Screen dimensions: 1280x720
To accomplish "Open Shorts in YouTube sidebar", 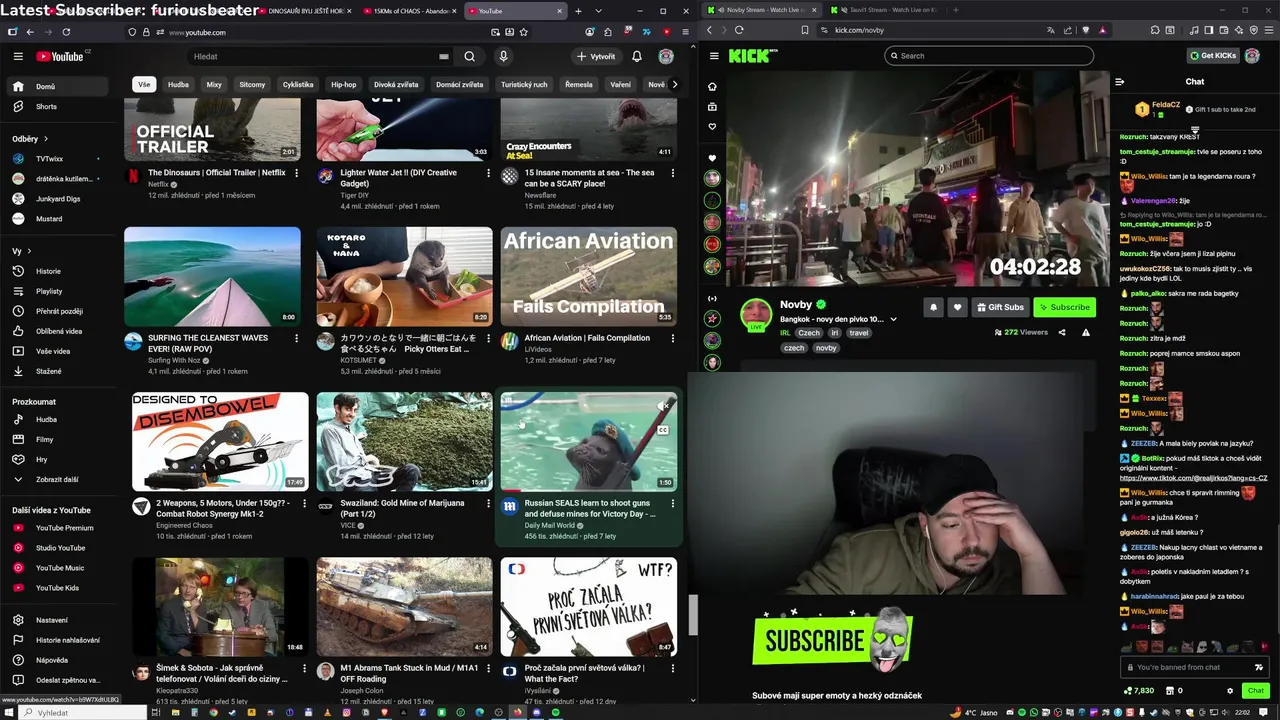I will tap(46, 106).
